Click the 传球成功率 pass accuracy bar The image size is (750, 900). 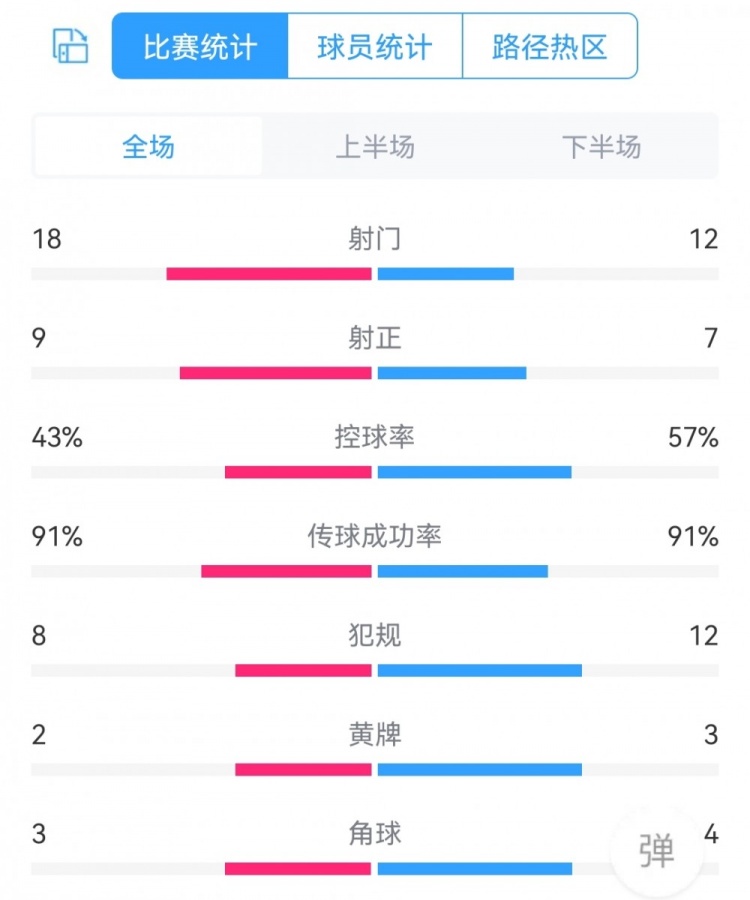[375, 569]
